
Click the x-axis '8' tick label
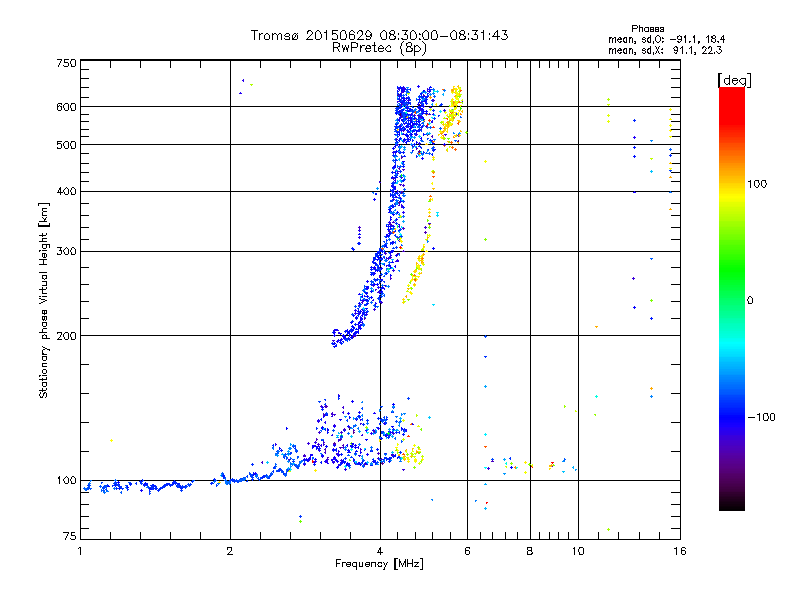click(530, 551)
